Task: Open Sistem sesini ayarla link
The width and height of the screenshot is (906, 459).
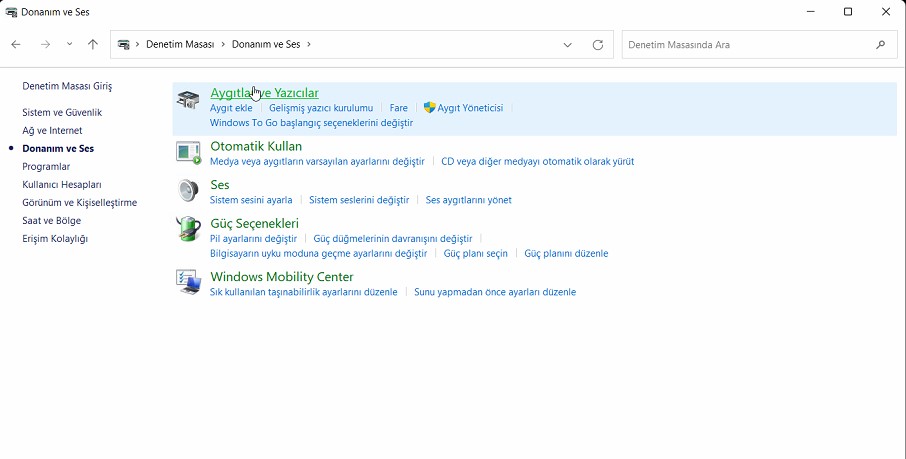Action: 251,200
